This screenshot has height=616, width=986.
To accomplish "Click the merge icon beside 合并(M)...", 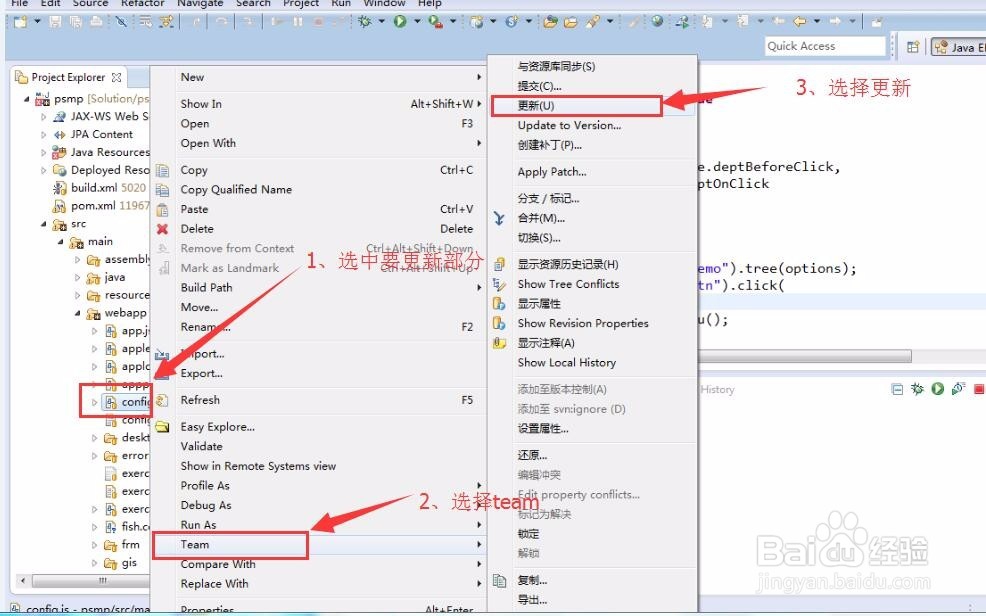I will [499, 218].
